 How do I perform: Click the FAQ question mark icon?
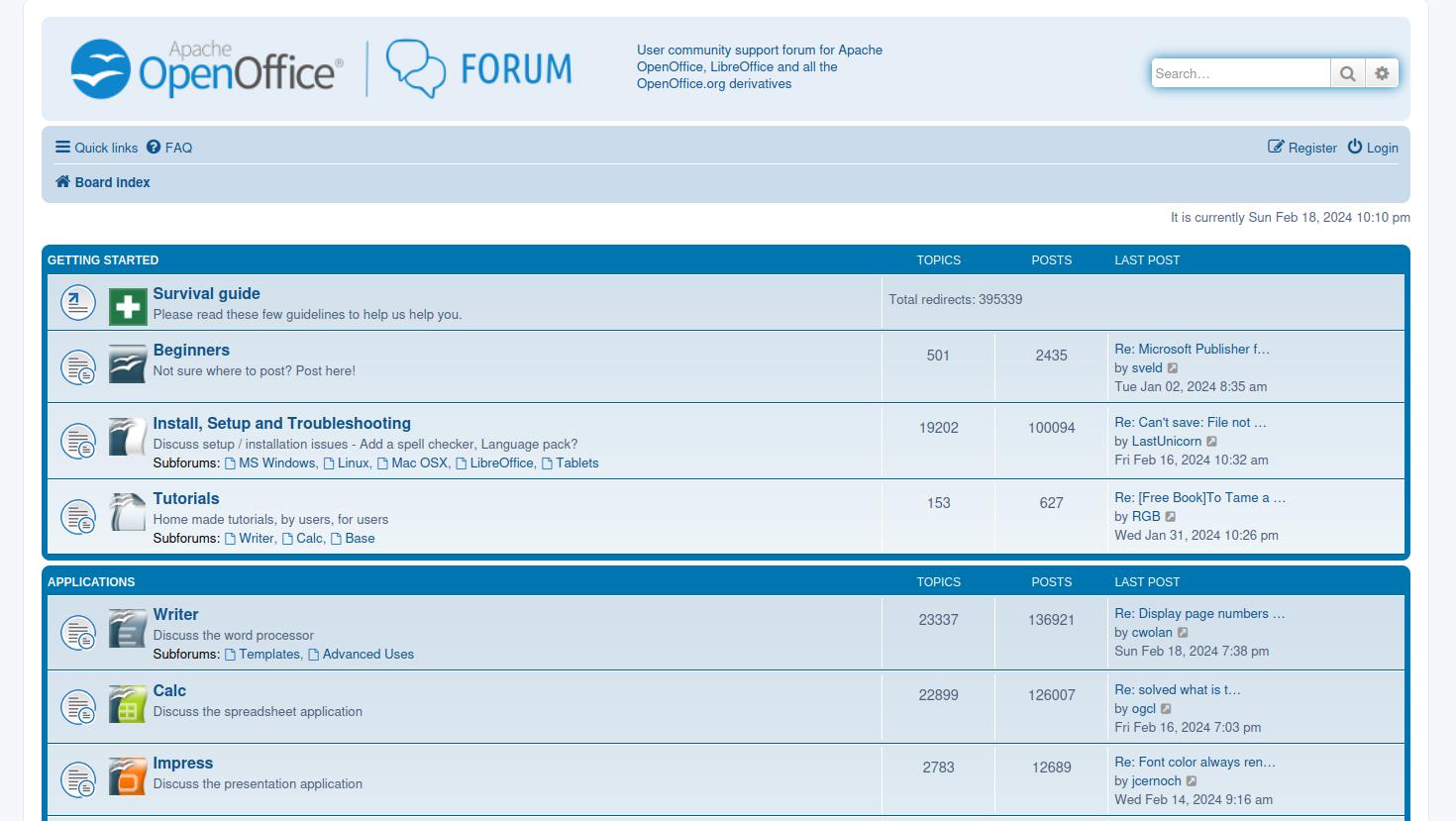[x=154, y=147]
